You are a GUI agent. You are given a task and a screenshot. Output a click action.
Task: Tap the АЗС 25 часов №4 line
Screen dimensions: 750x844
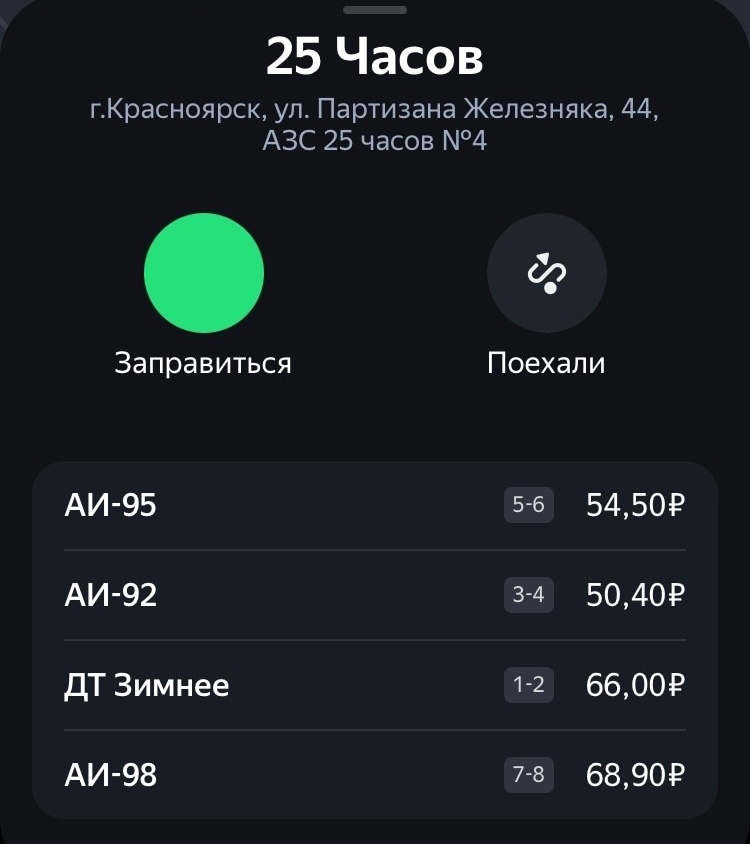tap(375, 140)
